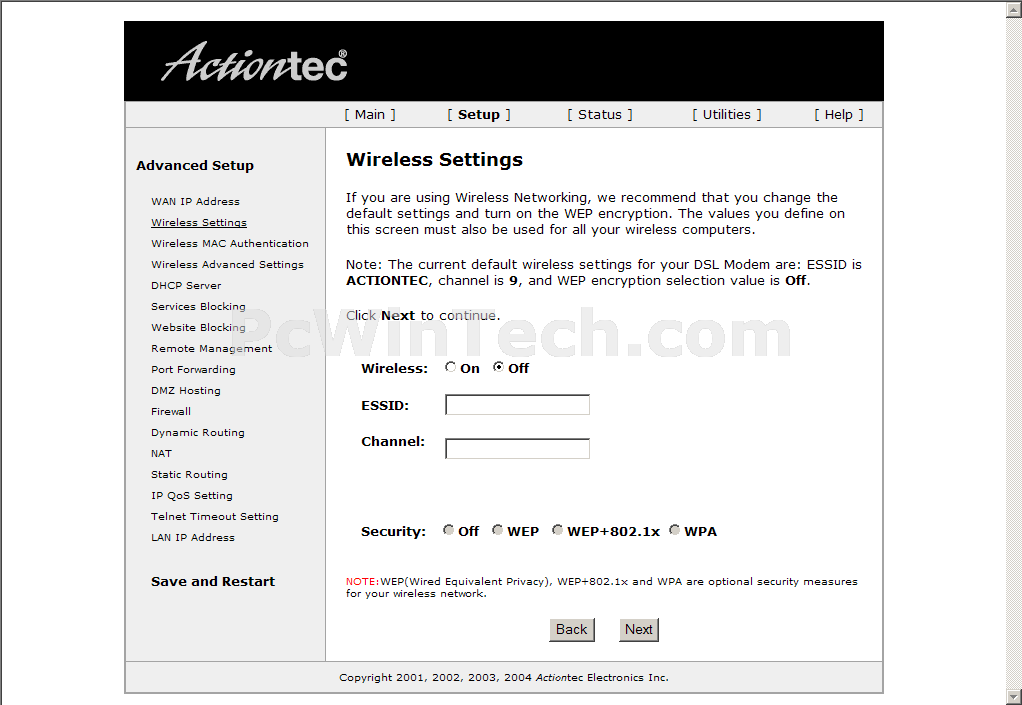The image size is (1022, 705).
Task: Click the Next button
Action: [x=639, y=629]
